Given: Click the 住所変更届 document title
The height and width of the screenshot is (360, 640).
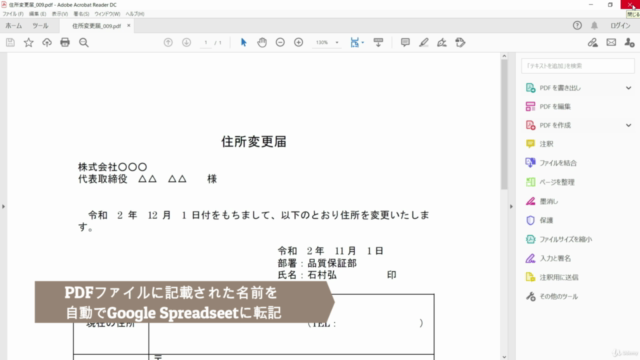Looking at the screenshot, I should (254, 142).
